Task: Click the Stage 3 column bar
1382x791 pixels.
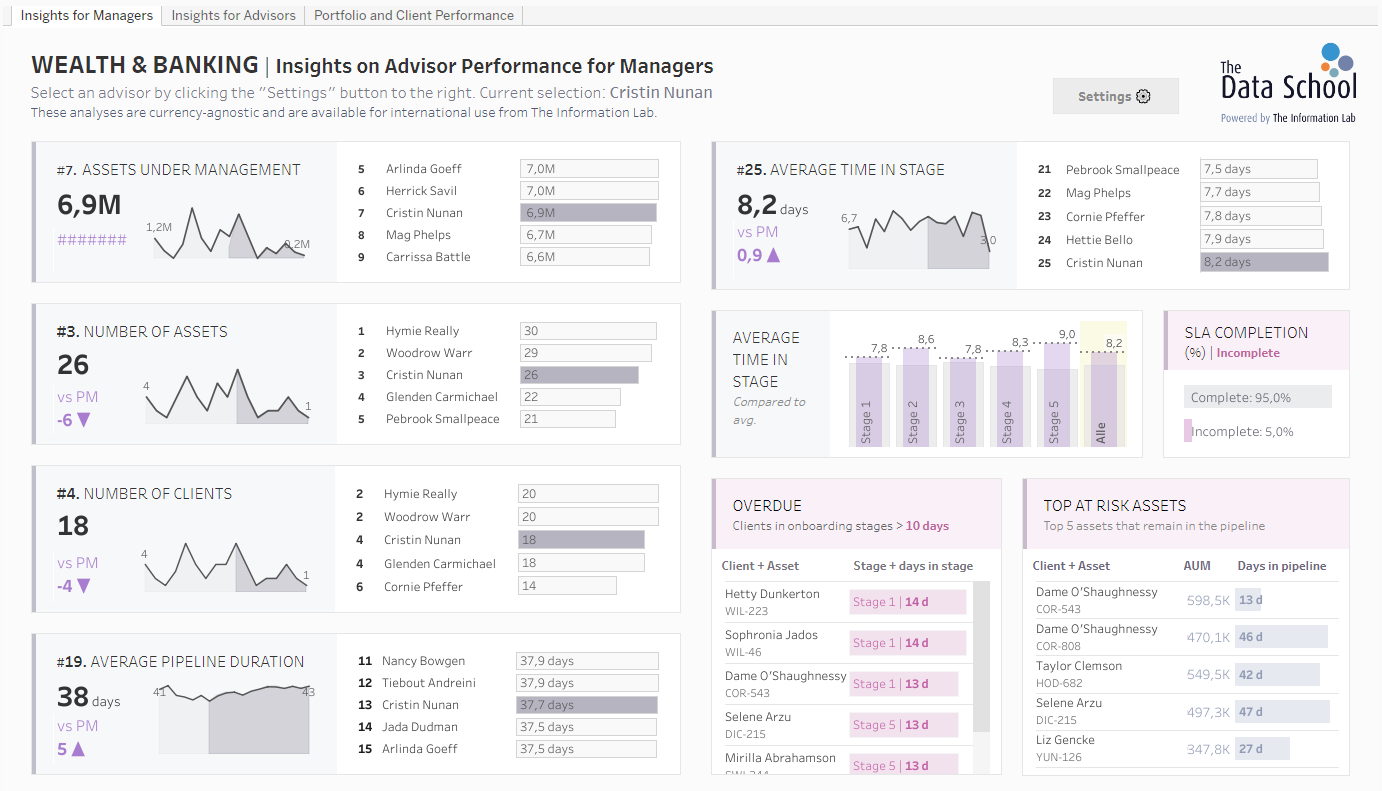Action: [x=962, y=403]
